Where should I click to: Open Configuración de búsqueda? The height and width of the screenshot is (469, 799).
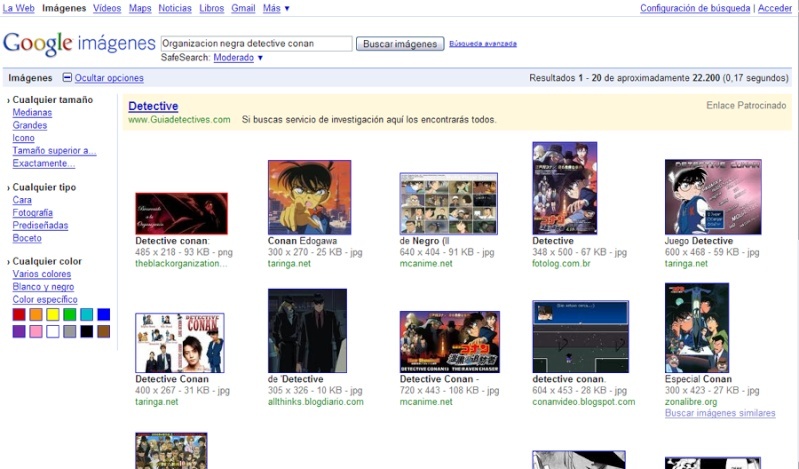(695, 8)
